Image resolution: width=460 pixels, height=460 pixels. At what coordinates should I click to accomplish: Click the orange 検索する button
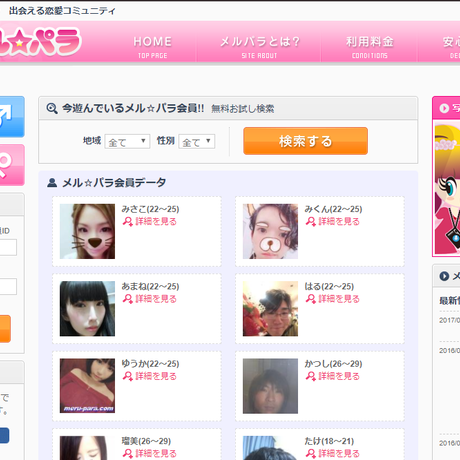(305, 141)
